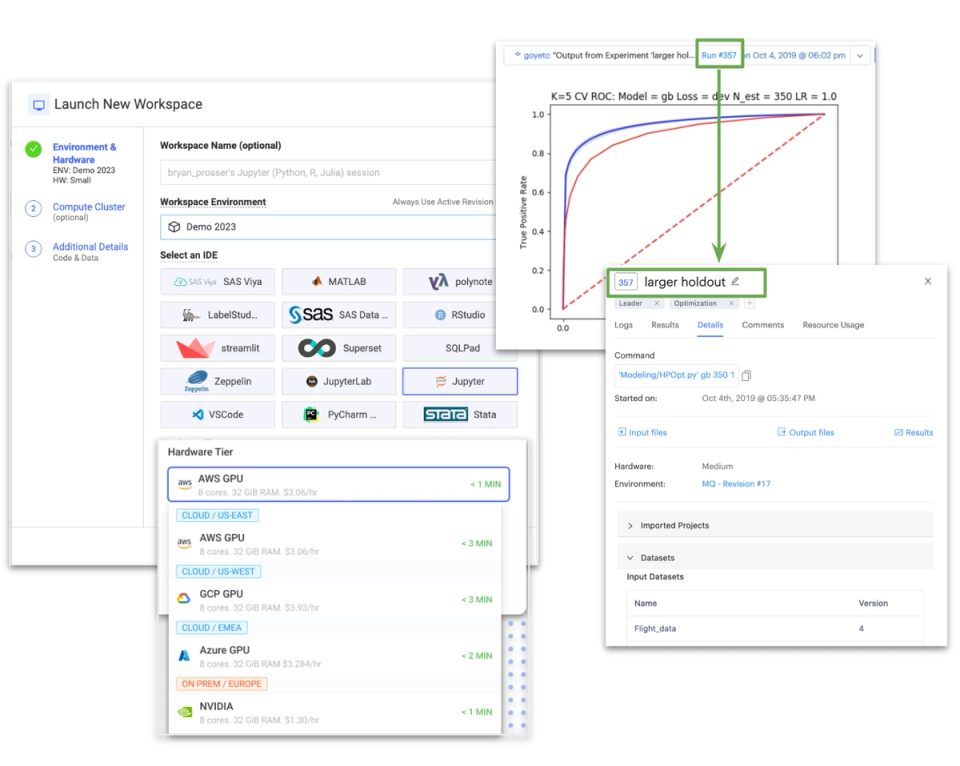Screen dimensions: 960x766
Task: Choose Azure GPU hardware tier
Action: 335,656
